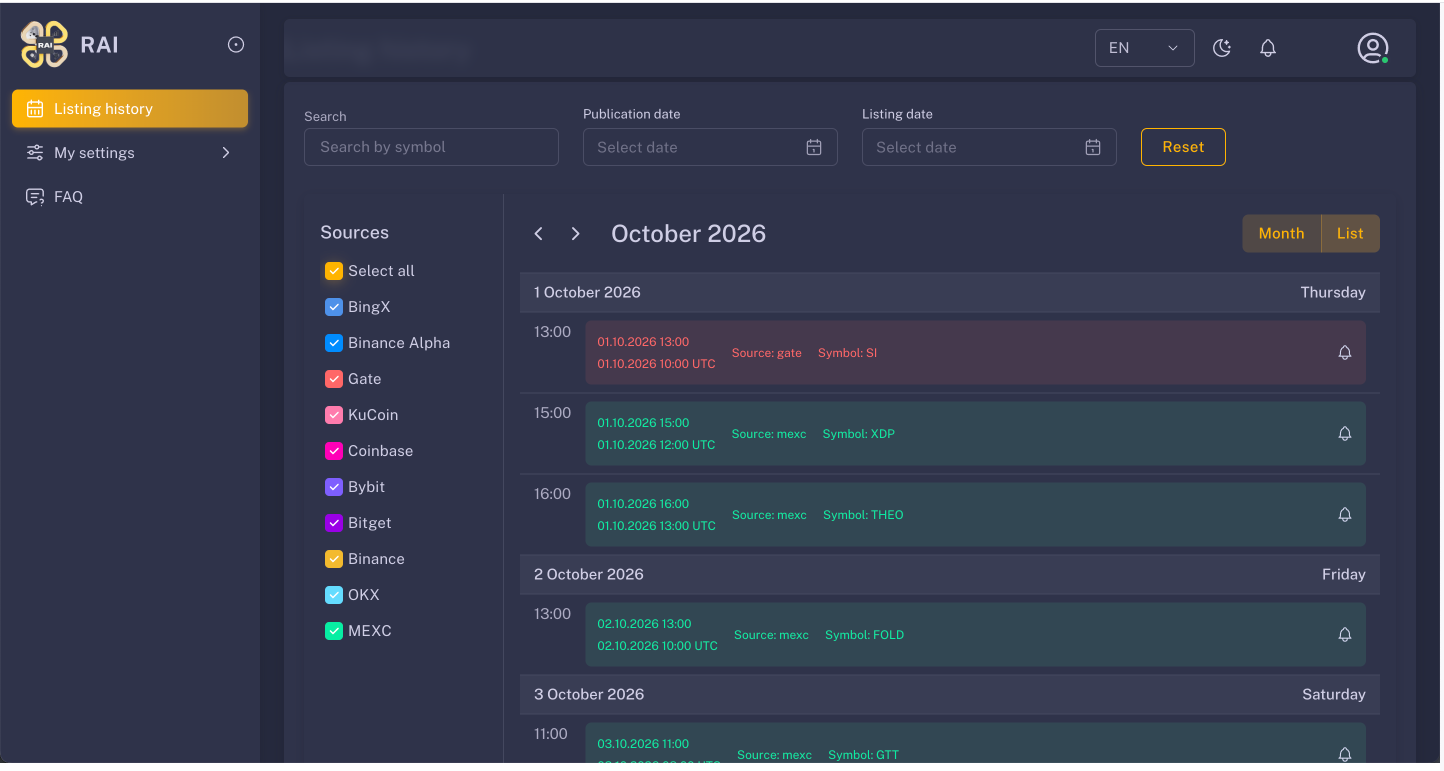Uncheck the Bybit source
This screenshot has width=1444, height=771.
click(x=334, y=487)
